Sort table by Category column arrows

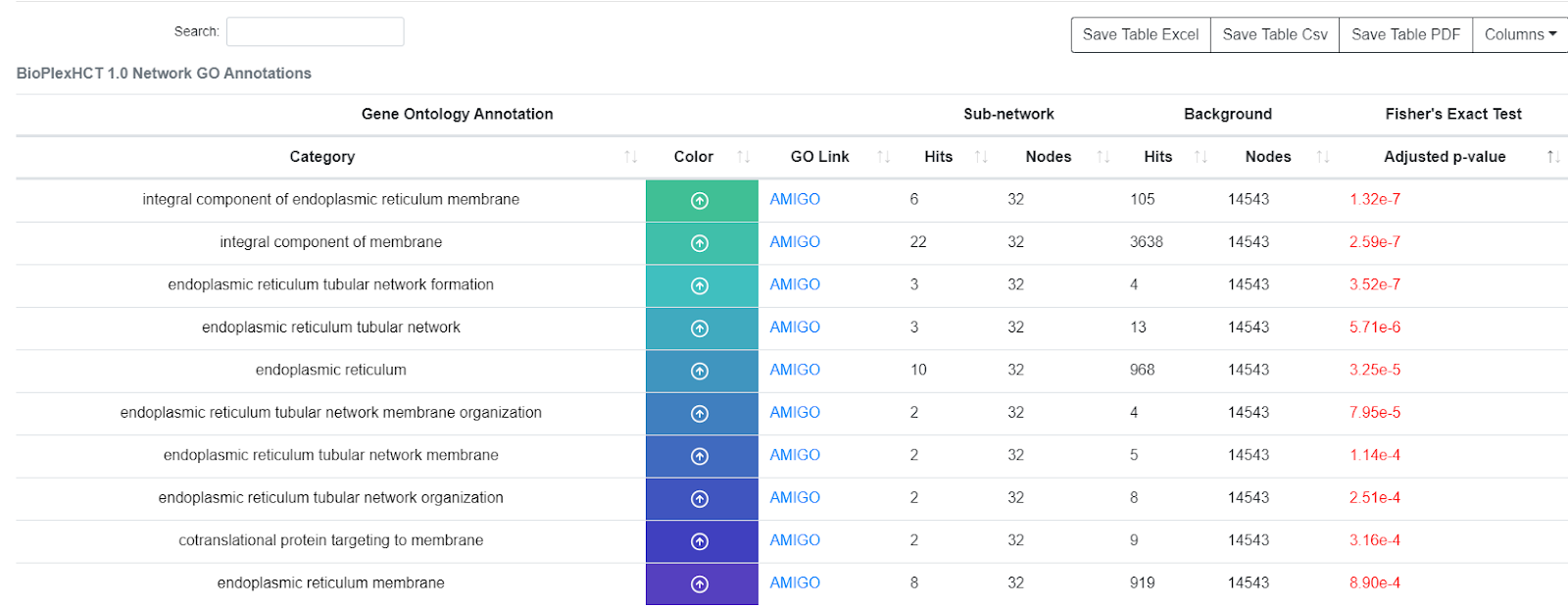[x=630, y=157]
